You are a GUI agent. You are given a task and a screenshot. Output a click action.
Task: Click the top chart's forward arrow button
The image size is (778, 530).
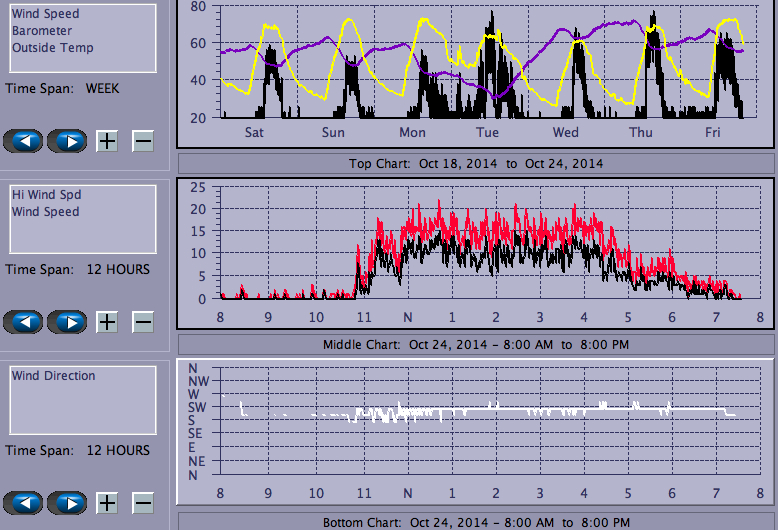[67, 141]
